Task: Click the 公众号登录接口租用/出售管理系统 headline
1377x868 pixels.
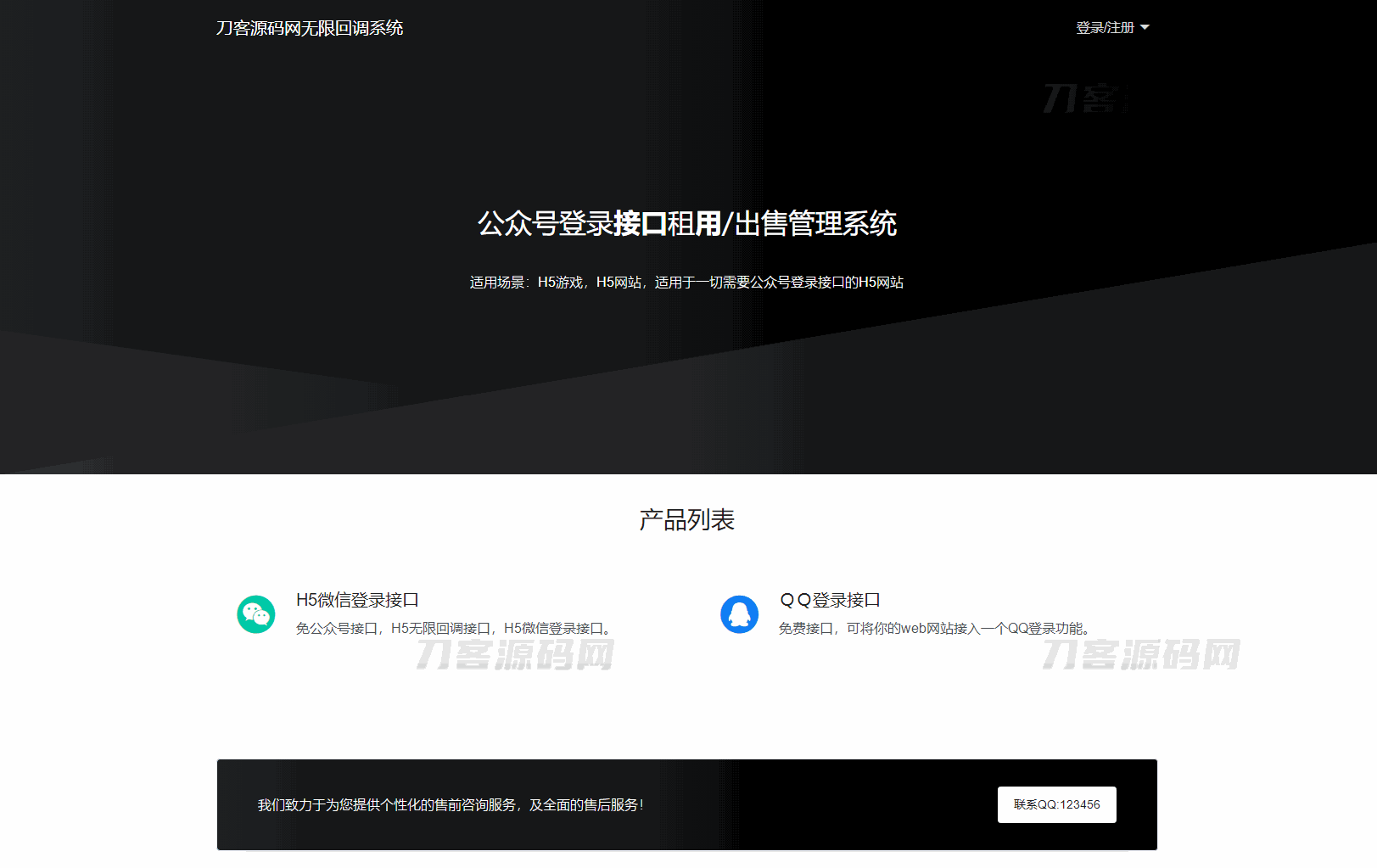Action: point(686,223)
